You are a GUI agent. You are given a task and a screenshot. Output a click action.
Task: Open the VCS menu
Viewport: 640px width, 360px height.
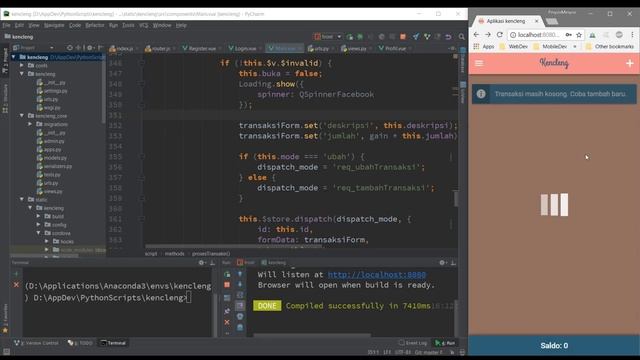click(143, 25)
